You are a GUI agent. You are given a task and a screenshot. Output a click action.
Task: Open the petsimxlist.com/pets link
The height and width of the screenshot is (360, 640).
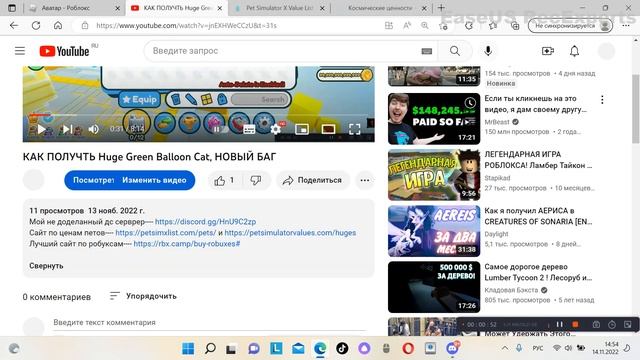(x=166, y=233)
